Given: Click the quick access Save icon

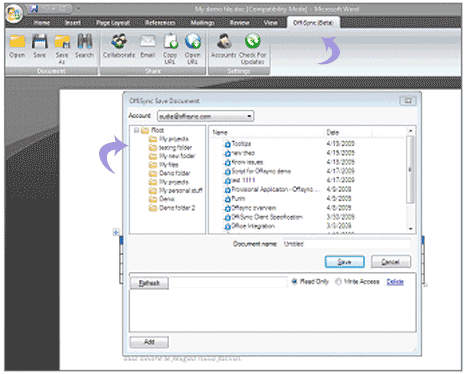Looking at the screenshot, I should click(34, 9).
